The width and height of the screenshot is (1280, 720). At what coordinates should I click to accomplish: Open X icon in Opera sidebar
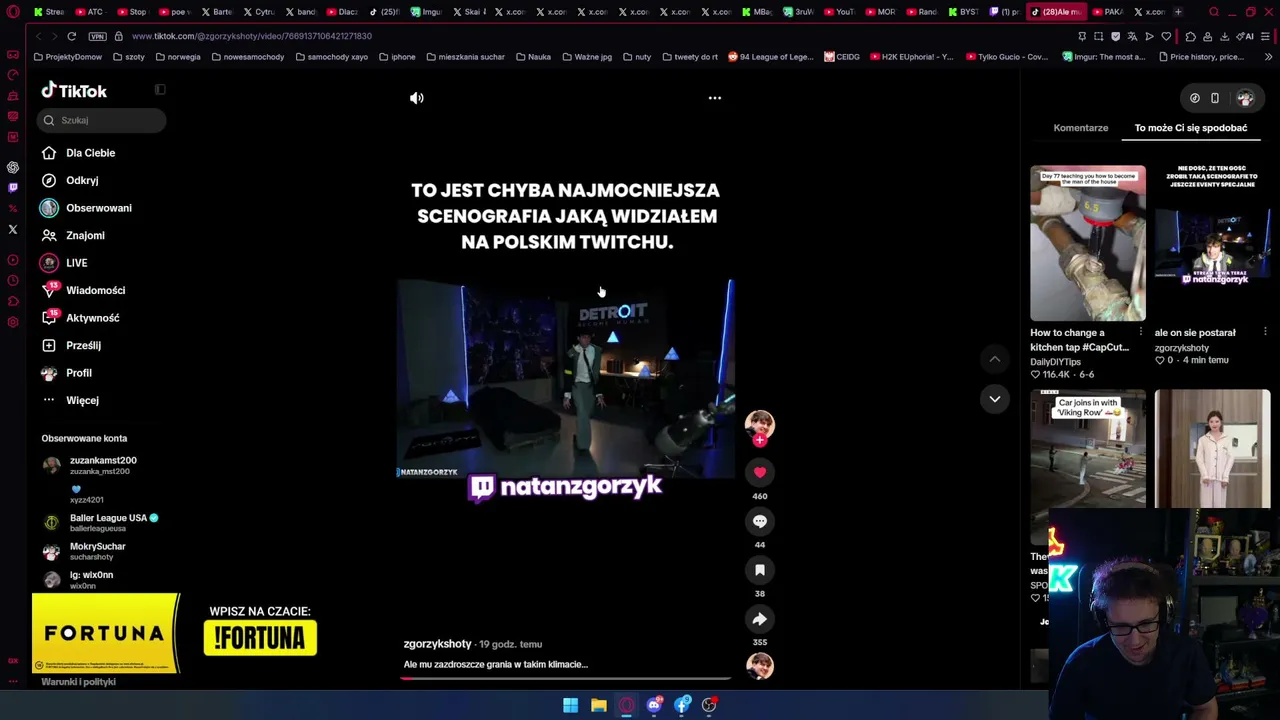click(x=13, y=229)
